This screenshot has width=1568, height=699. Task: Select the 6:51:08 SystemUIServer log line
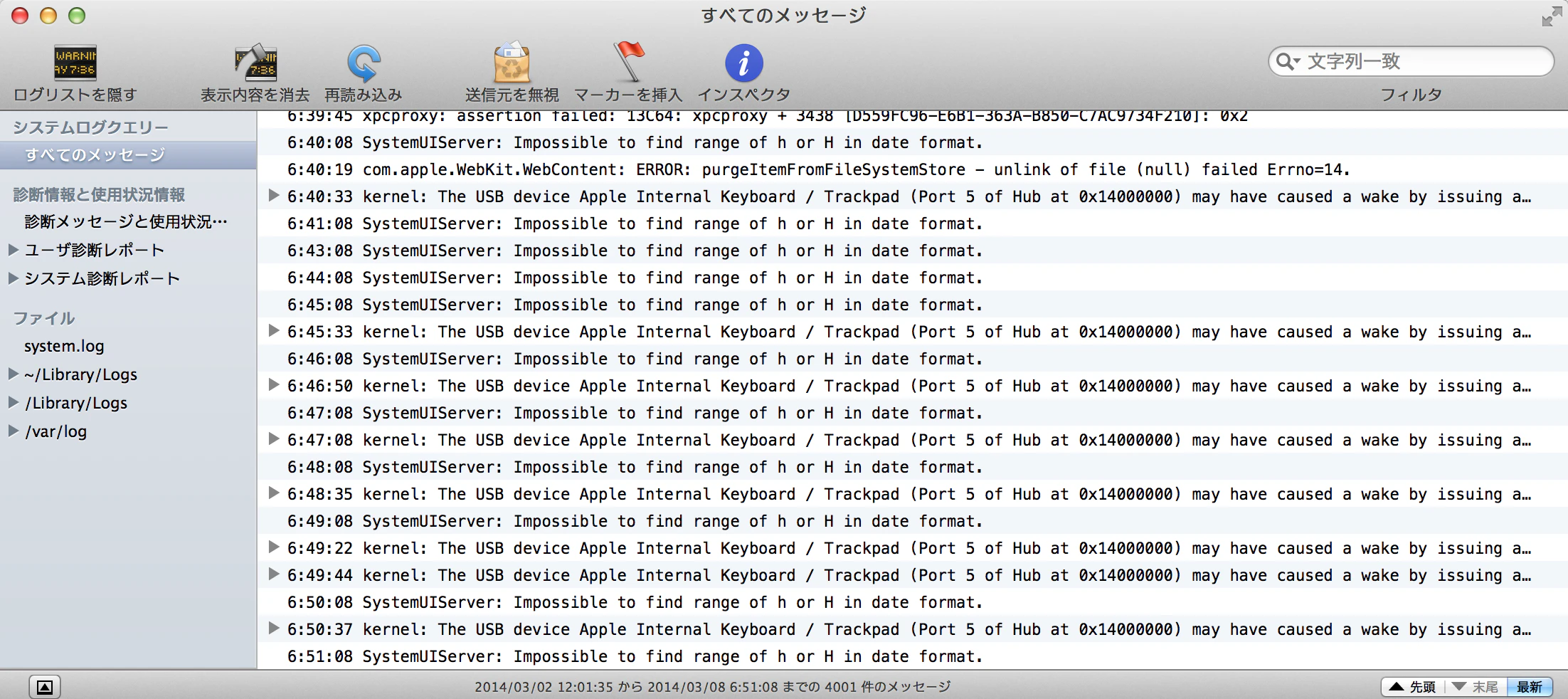pyautogui.click(x=912, y=656)
